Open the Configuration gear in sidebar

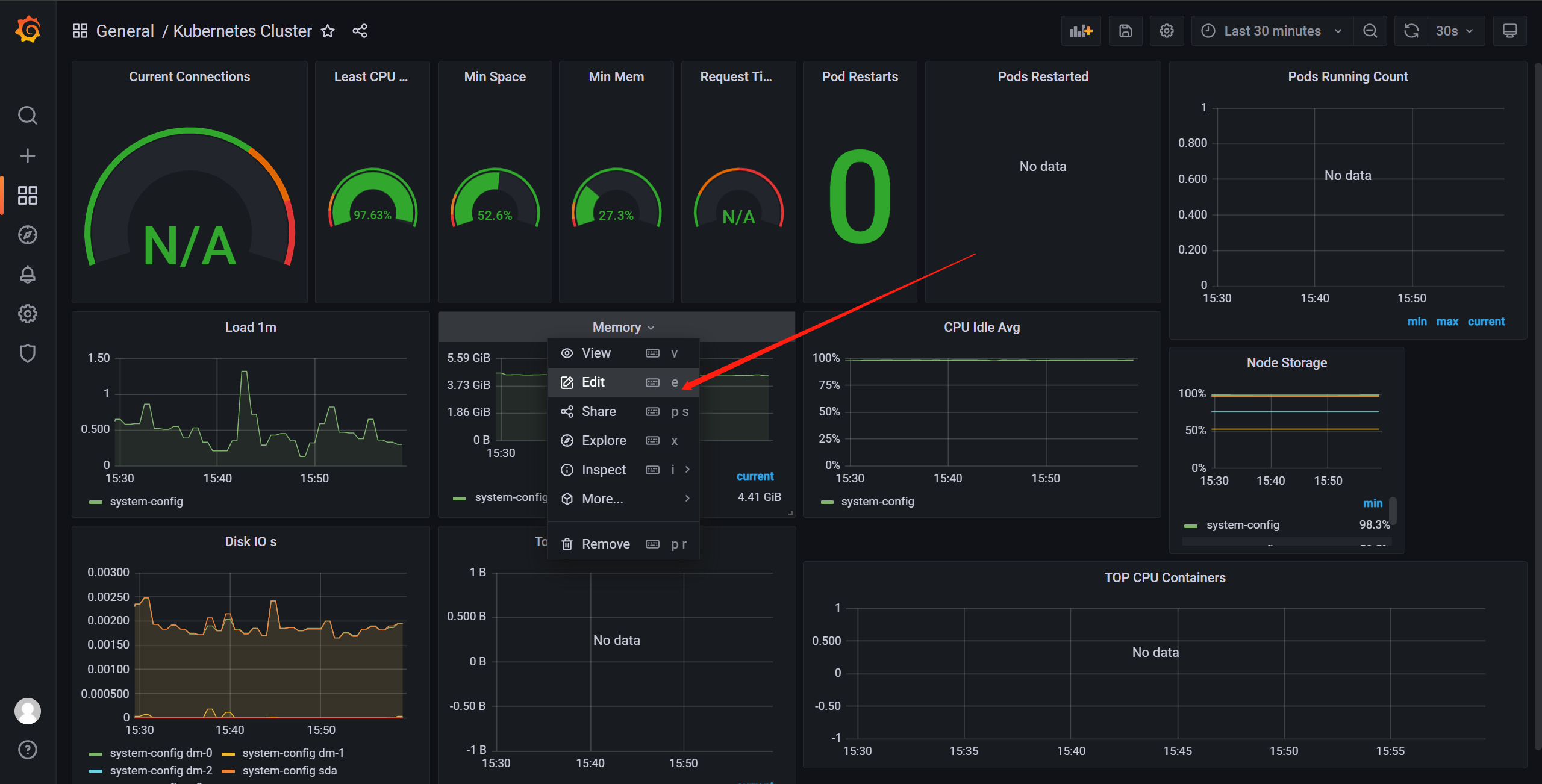(28, 314)
